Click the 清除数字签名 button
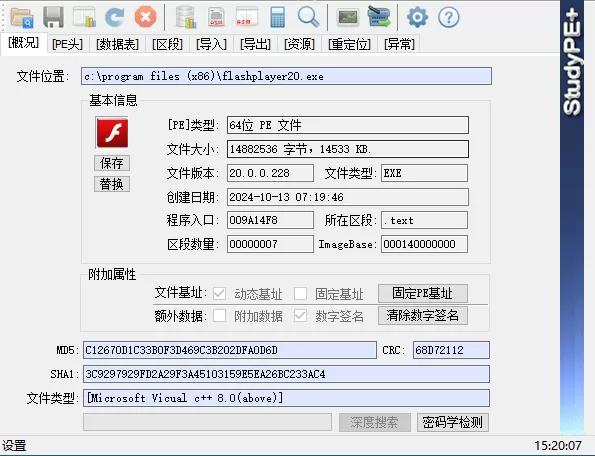The image size is (595, 456). tap(423, 315)
